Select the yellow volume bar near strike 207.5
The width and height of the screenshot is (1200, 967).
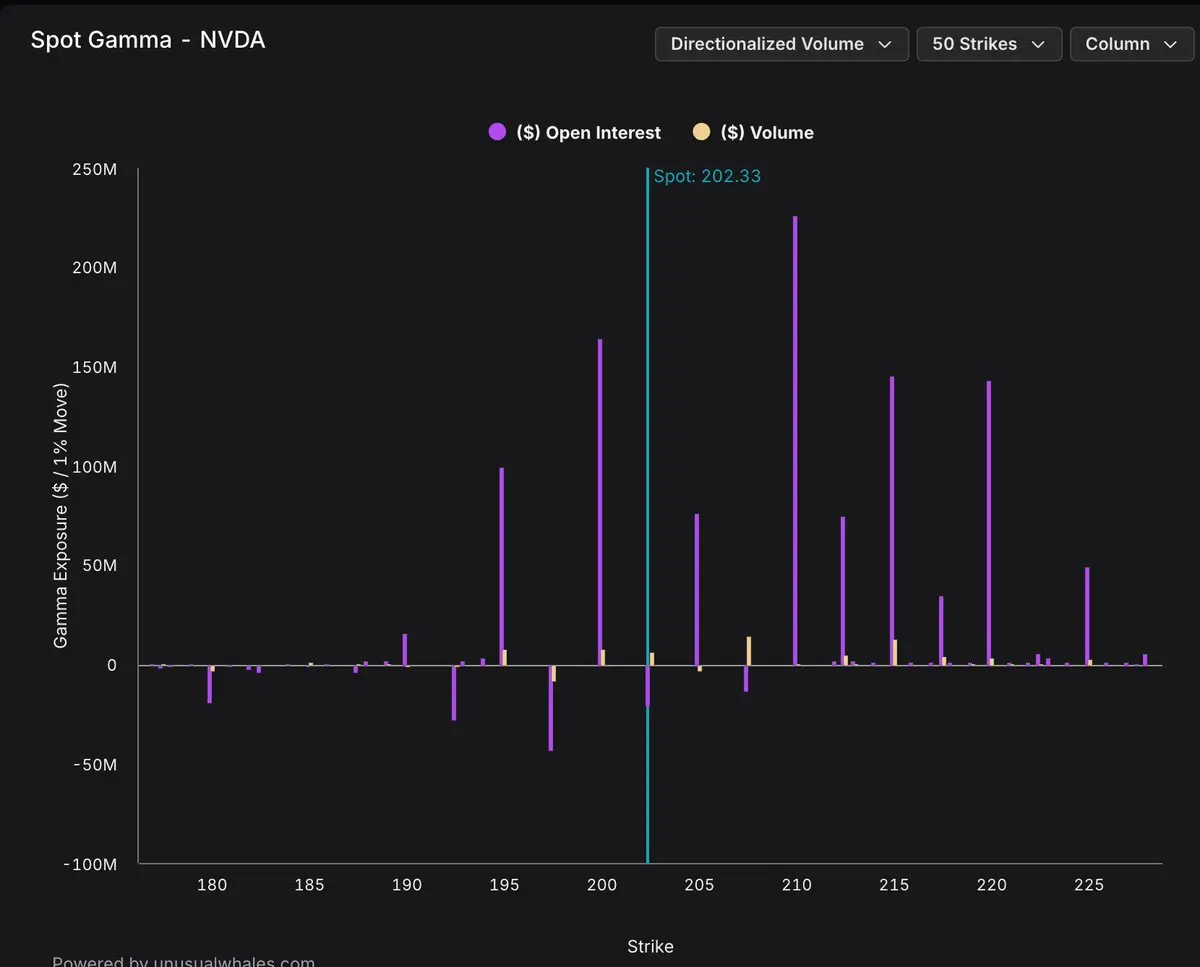749,651
